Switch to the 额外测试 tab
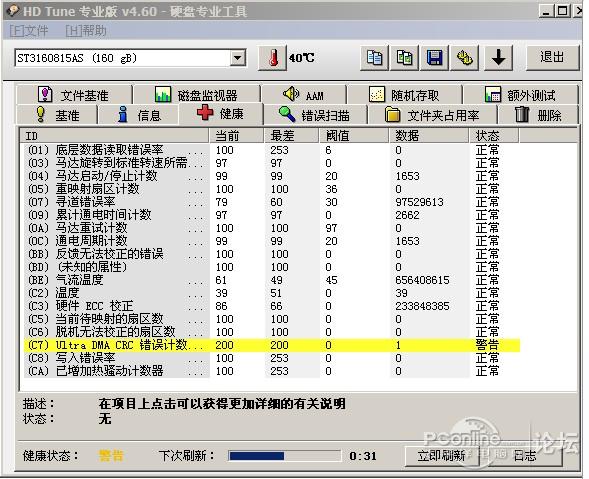589x479 pixels. [521, 95]
